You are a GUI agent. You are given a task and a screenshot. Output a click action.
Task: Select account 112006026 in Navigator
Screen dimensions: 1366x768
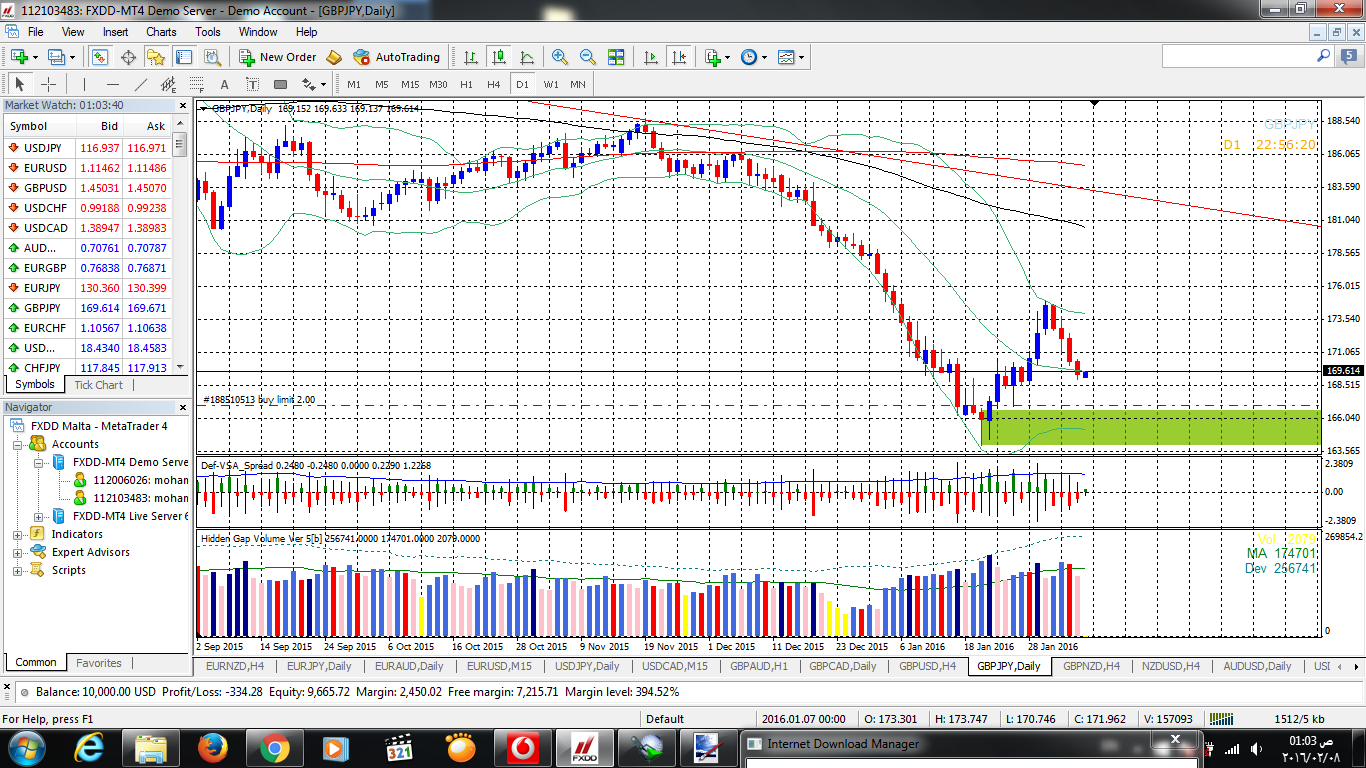coord(140,480)
